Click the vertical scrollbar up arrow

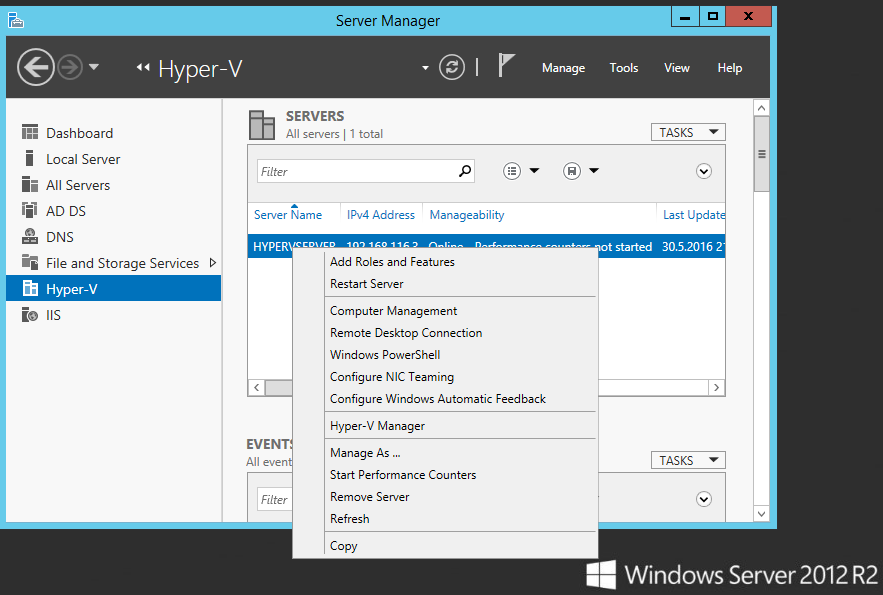pyautogui.click(x=761, y=108)
